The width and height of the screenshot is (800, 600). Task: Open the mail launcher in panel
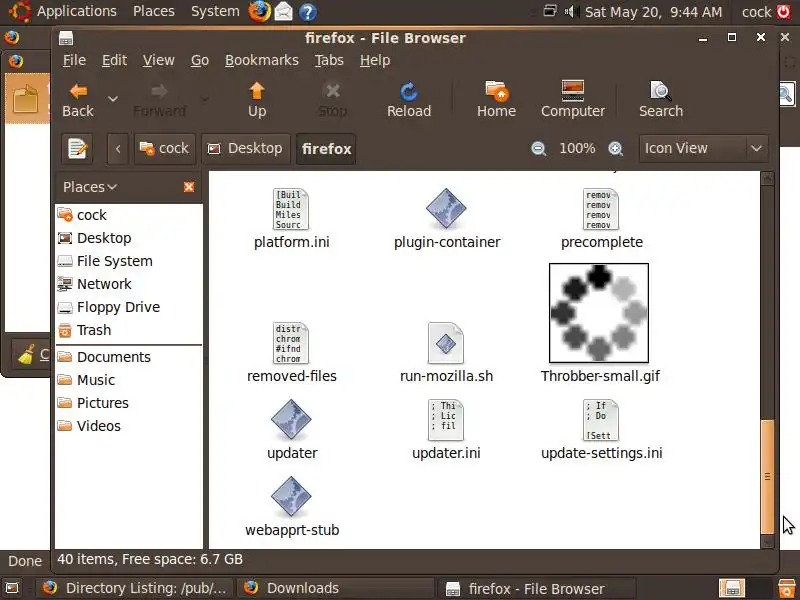pyautogui.click(x=284, y=11)
